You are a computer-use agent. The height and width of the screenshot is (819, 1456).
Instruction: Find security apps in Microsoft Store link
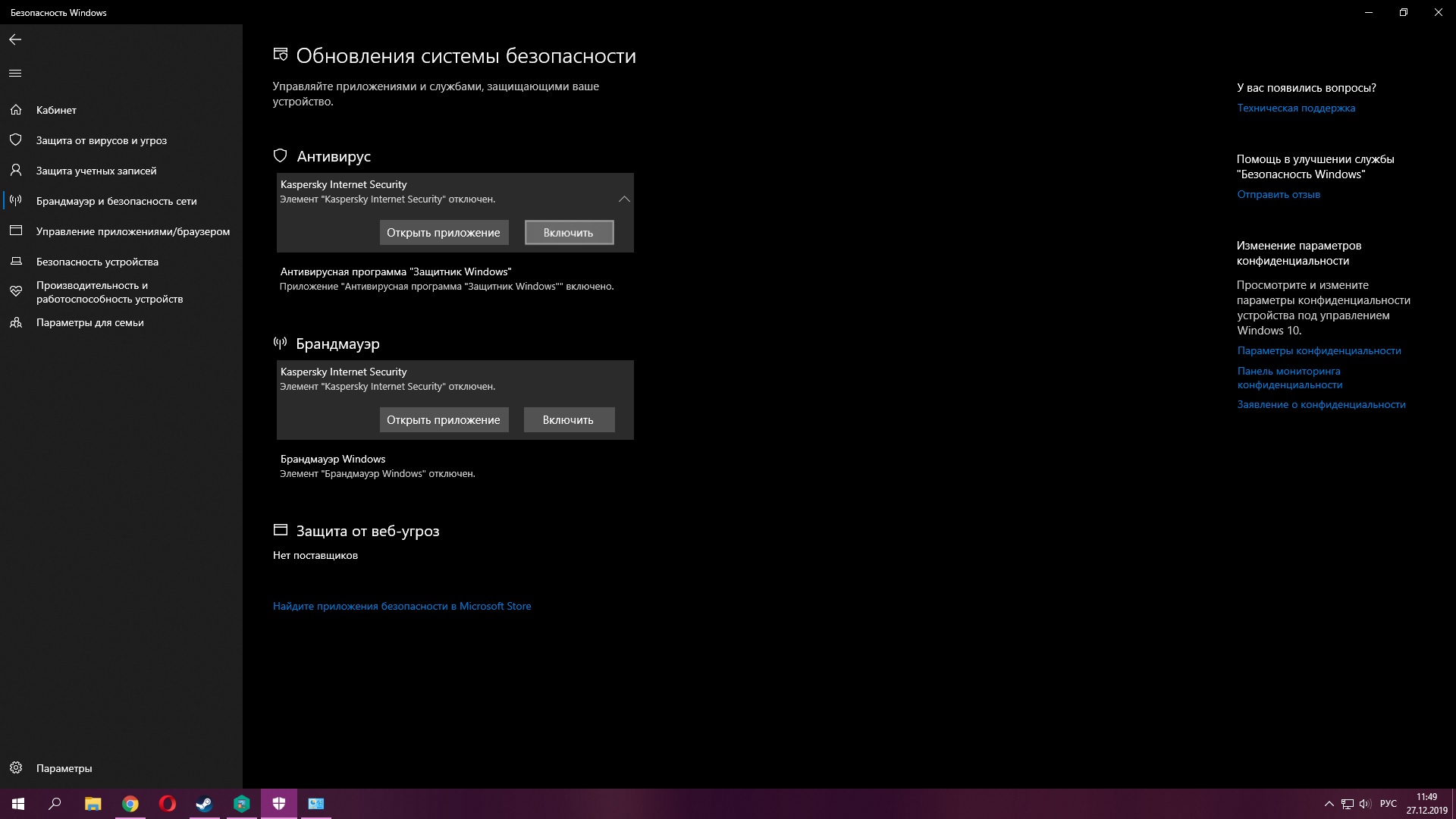click(402, 606)
